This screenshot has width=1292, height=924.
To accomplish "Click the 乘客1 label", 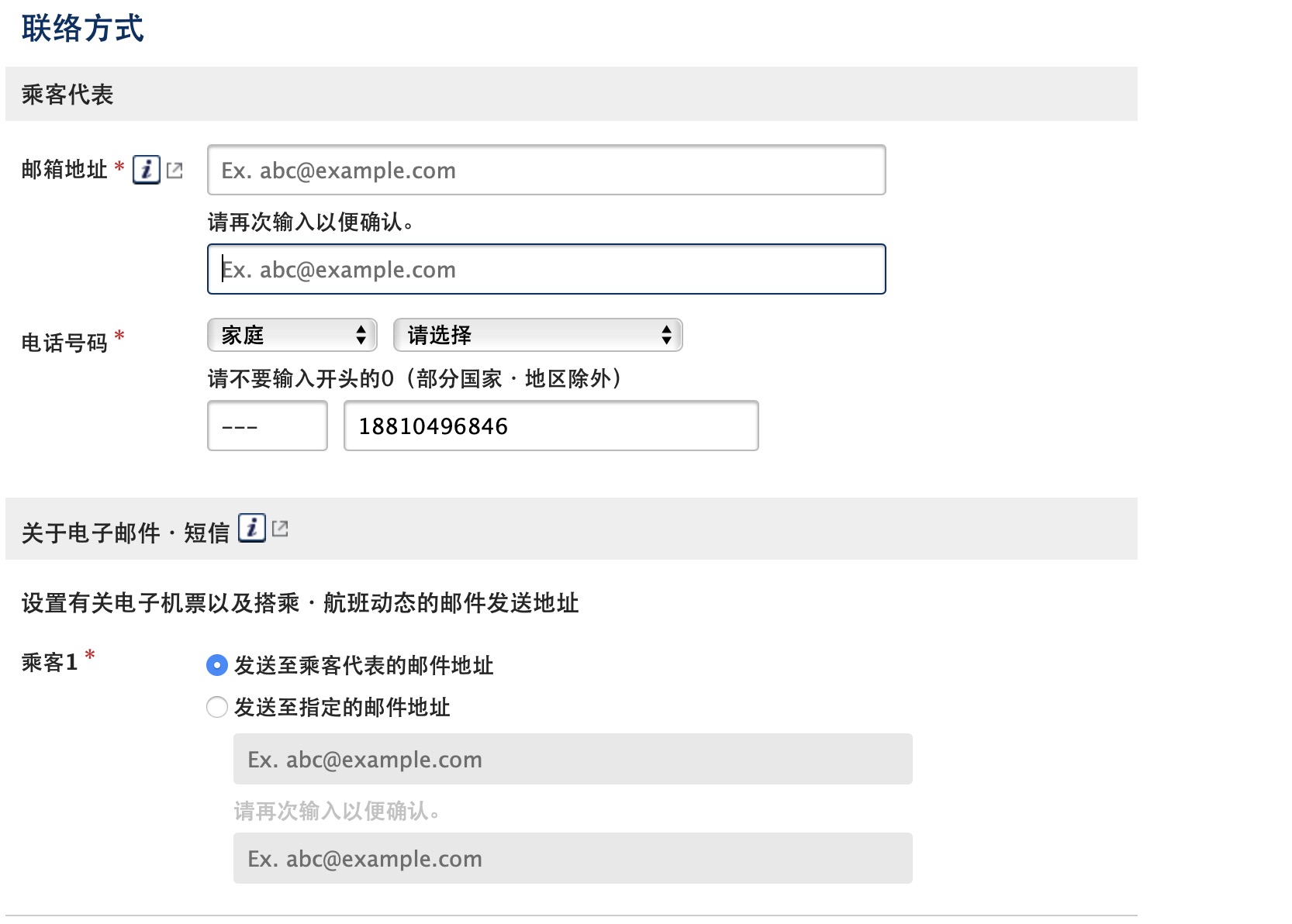I will pyautogui.click(x=50, y=662).
